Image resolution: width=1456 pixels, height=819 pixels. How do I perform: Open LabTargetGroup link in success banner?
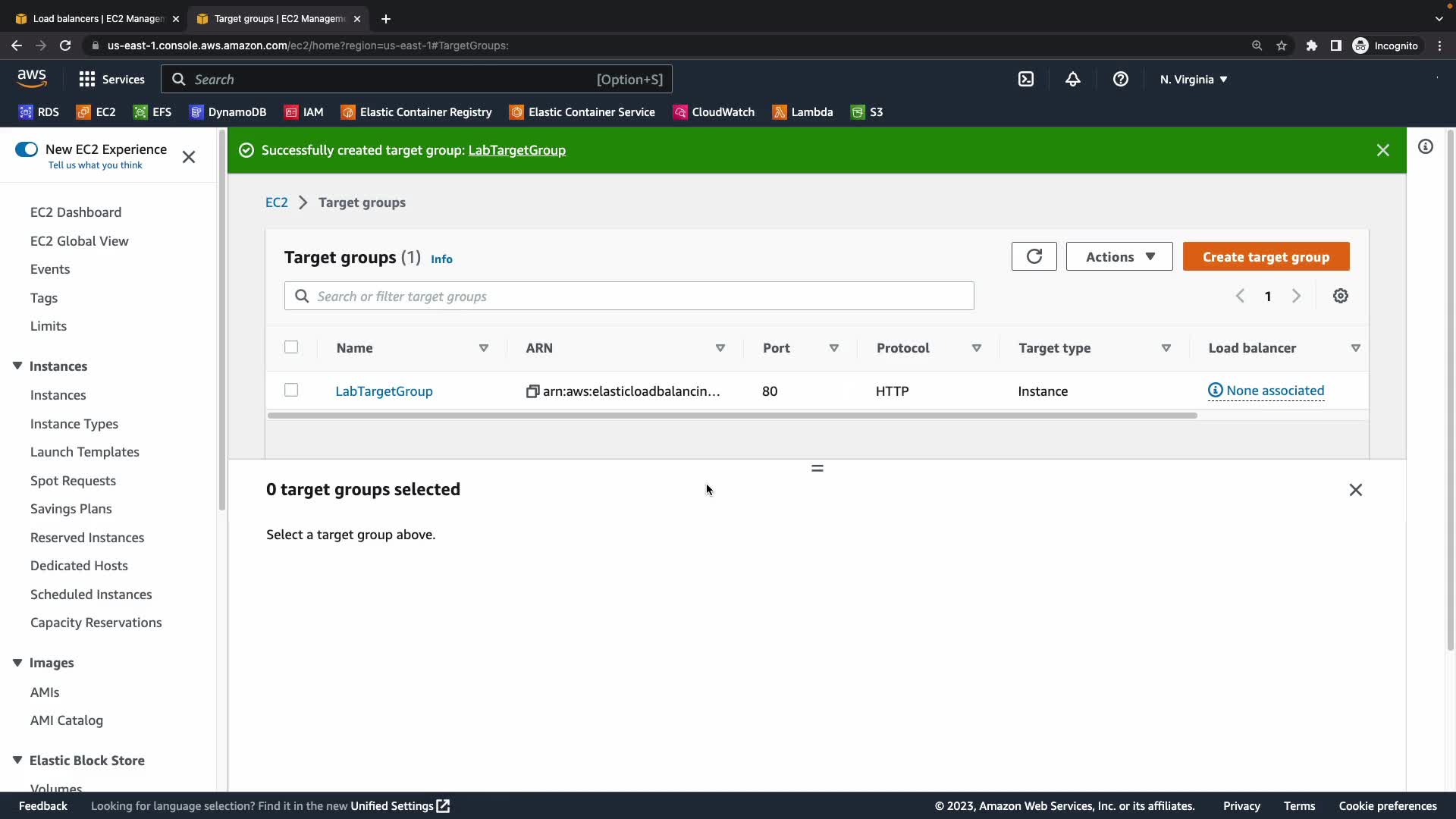(x=516, y=150)
